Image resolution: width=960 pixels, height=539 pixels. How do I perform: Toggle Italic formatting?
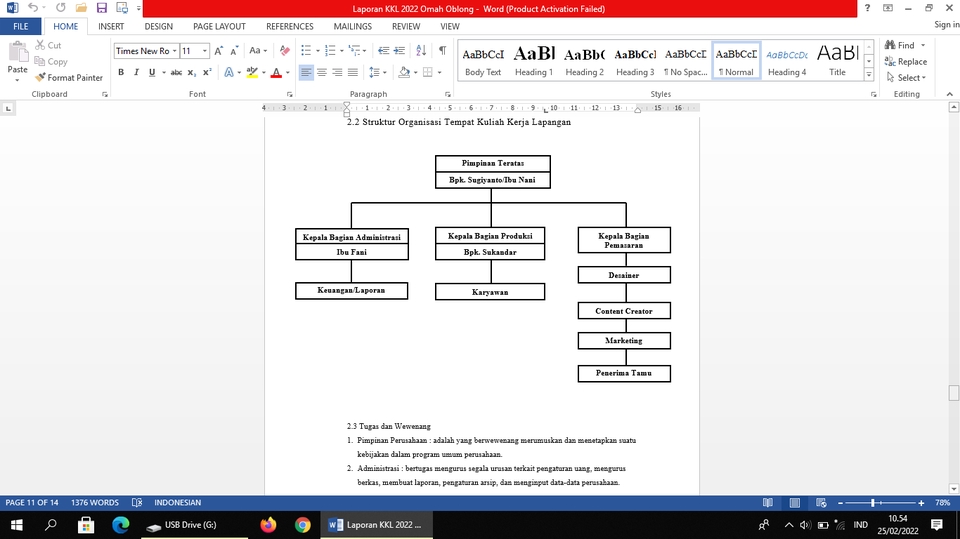coord(137,72)
